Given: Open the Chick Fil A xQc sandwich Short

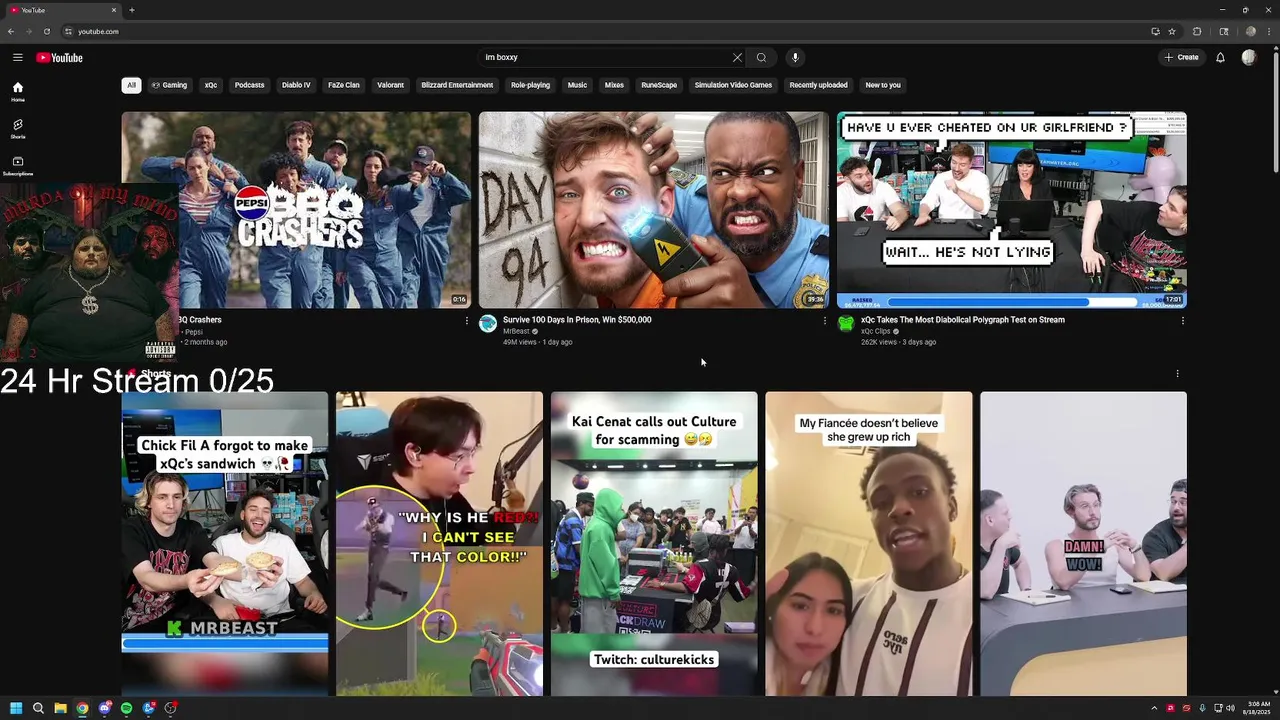Looking at the screenshot, I should click(x=225, y=544).
